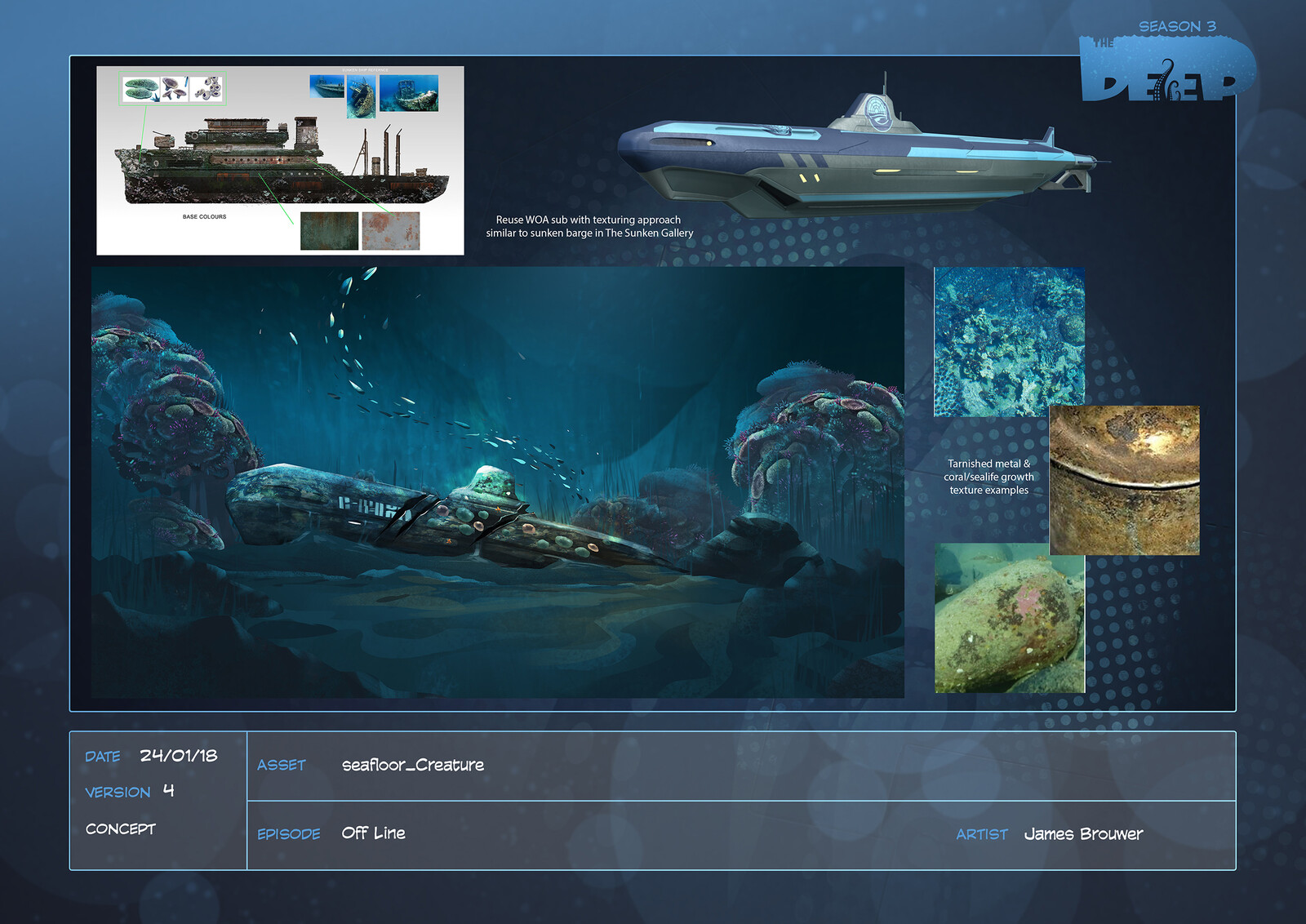Select the dark green base colour swatch

[x=330, y=231]
